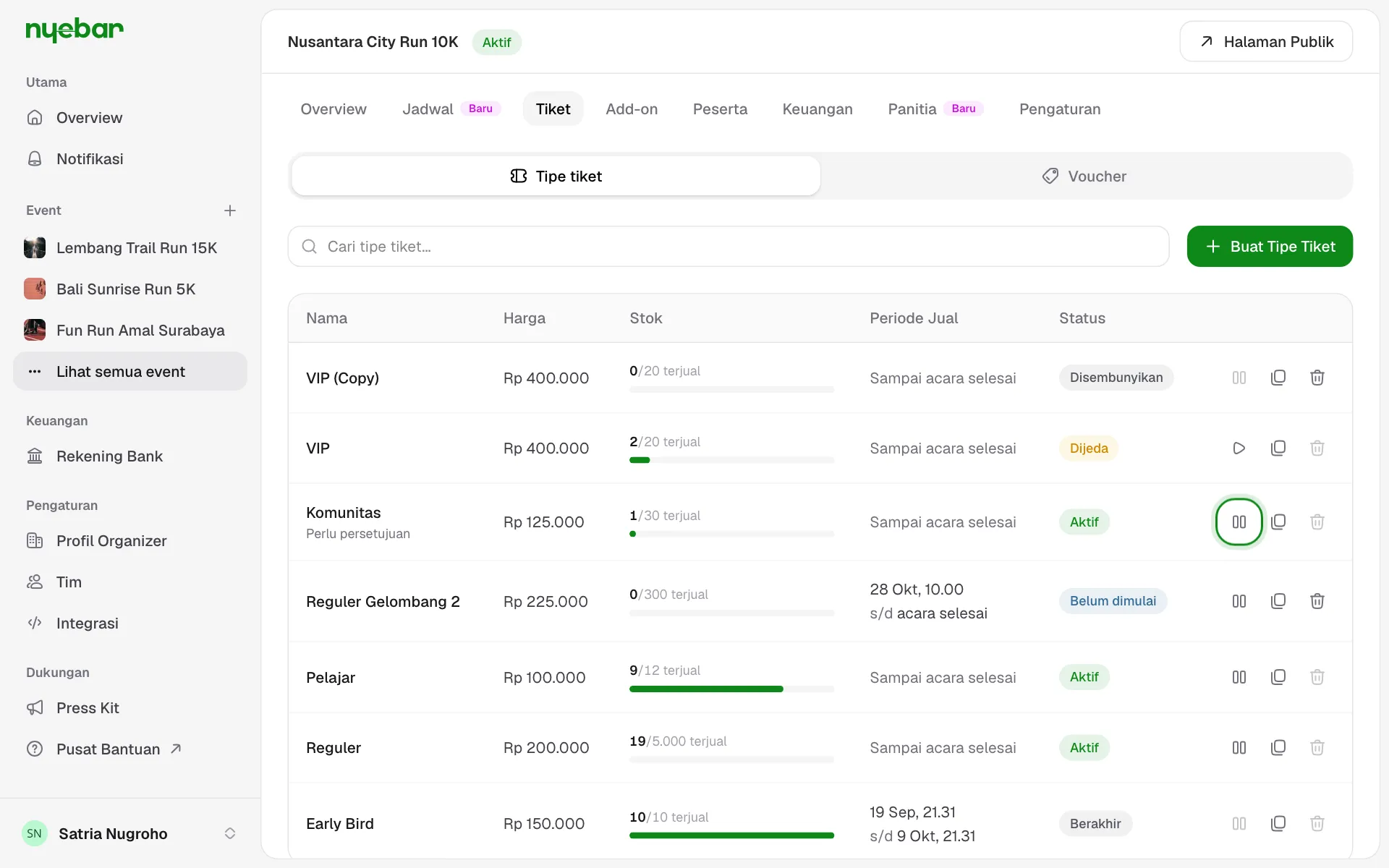Switch to the Jadwal tab
This screenshot has height=868, width=1389.
coord(451,109)
